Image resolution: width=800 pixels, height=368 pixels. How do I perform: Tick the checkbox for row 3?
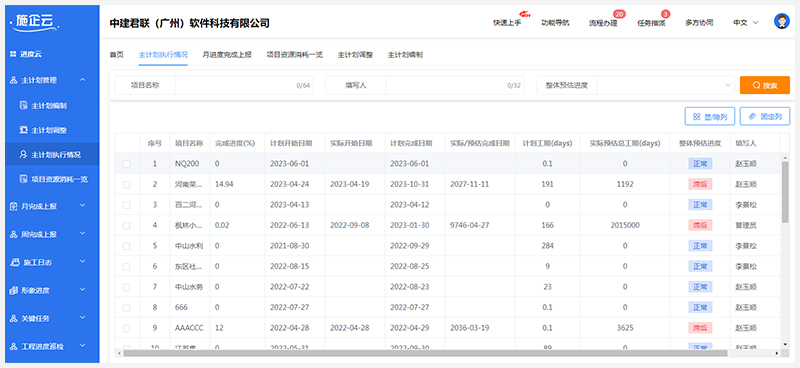click(x=127, y=205)
